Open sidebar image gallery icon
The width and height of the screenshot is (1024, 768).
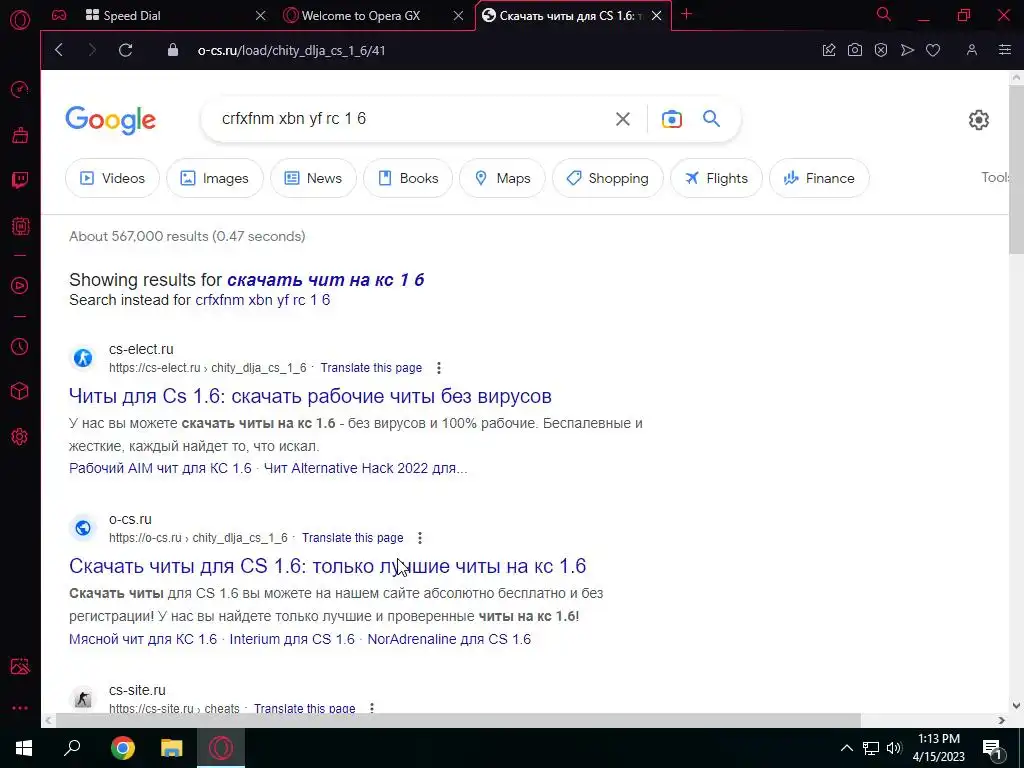(x=20, y=666)
